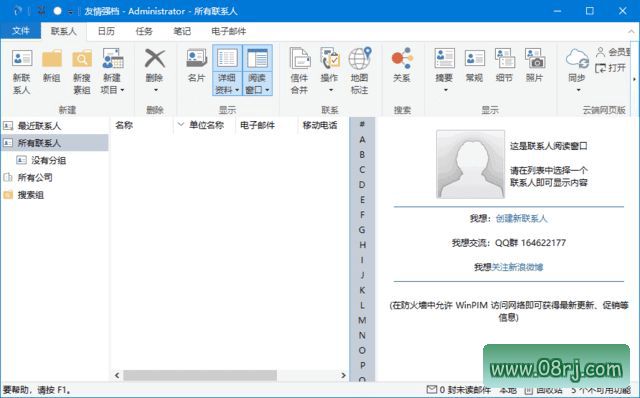640x398 pixels.
Task: Select the Contacts (联系人) ribbon tab
Action: click(63, 31)
